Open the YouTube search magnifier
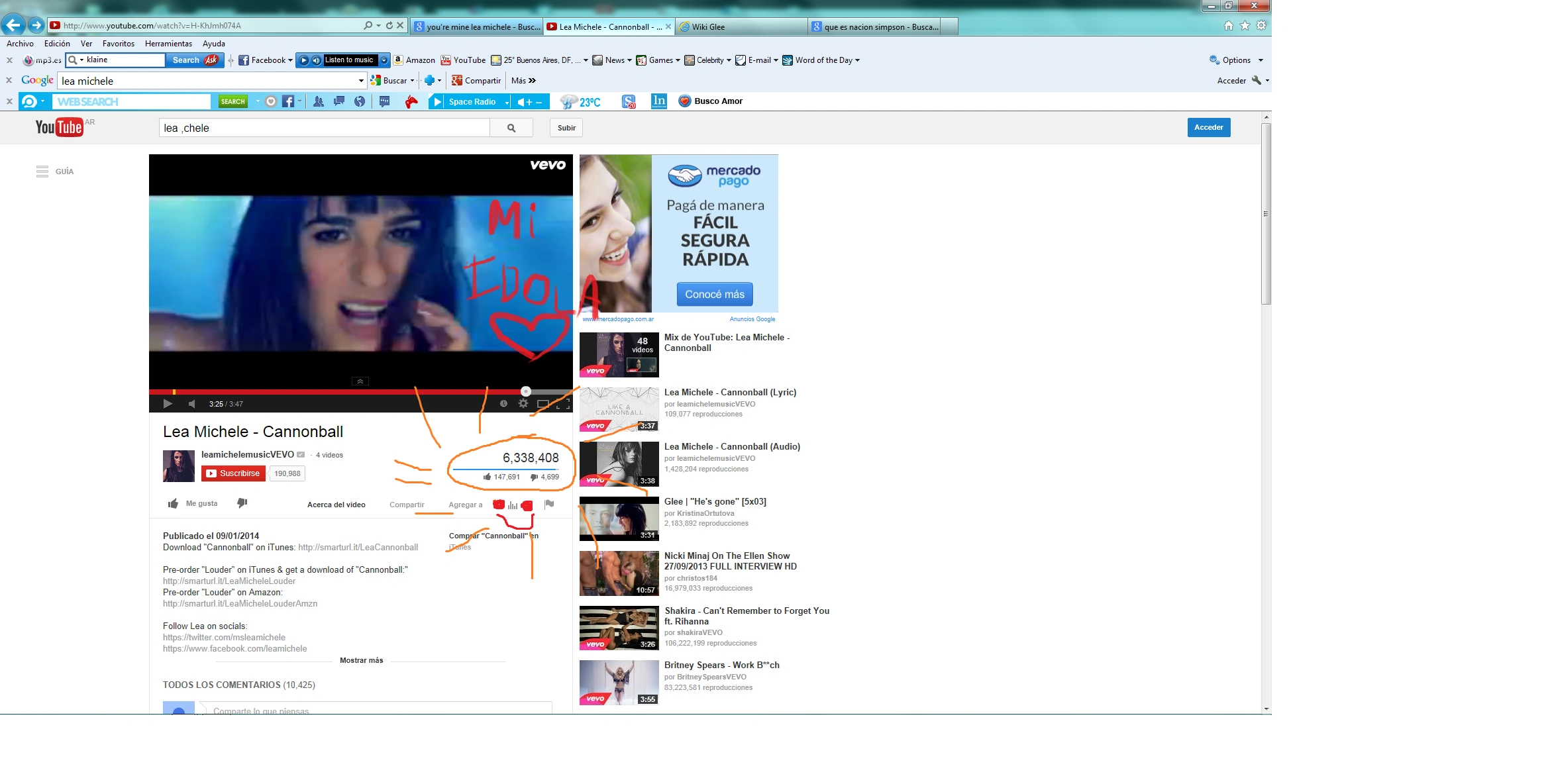Image resolution: width=1550 pixels, height=784 pixels. pos(511,127)
